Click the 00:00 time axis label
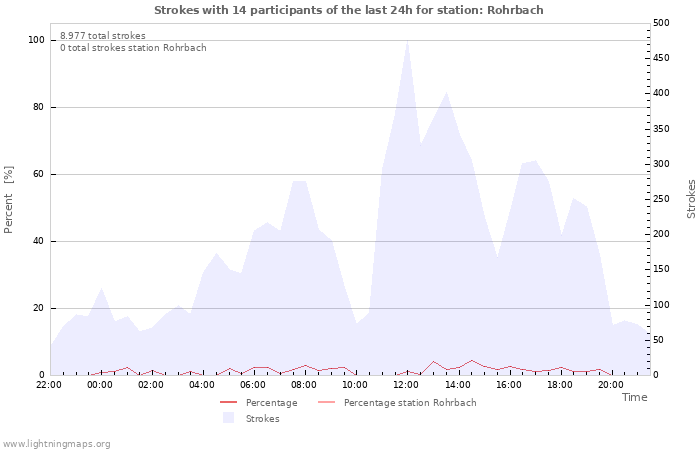The height and width of the screenshot is (450, 700). (100, 385)
